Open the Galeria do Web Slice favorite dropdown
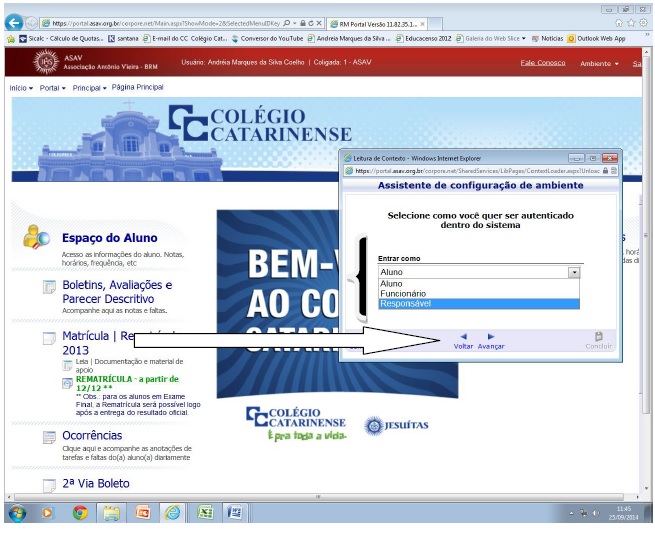Viewport: 655px width, 535px height. tap(491, 38)
